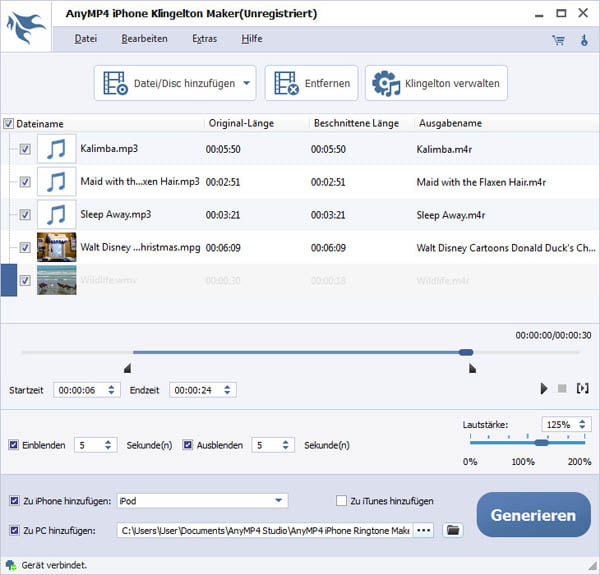Click the playback position handle on the timeline
This screenshot has width=600, height=575.
pos(466,352)
